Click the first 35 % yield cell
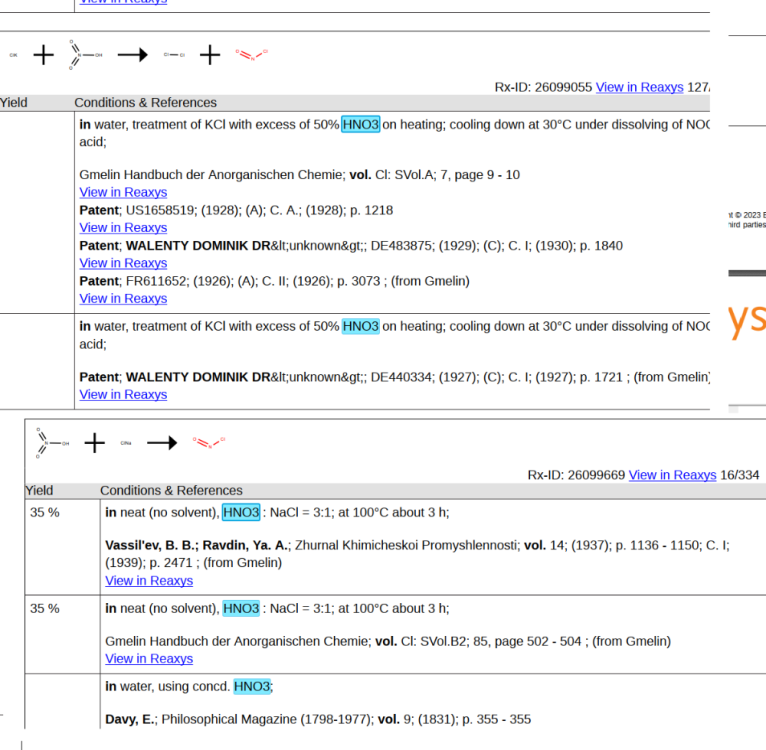This screenshot has height=750, width=766. coord(44,513)
